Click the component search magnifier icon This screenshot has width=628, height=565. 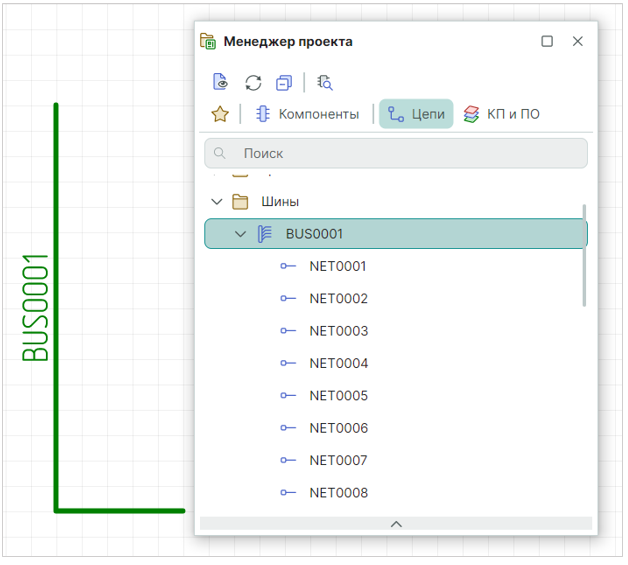click(x=325, y=82)
